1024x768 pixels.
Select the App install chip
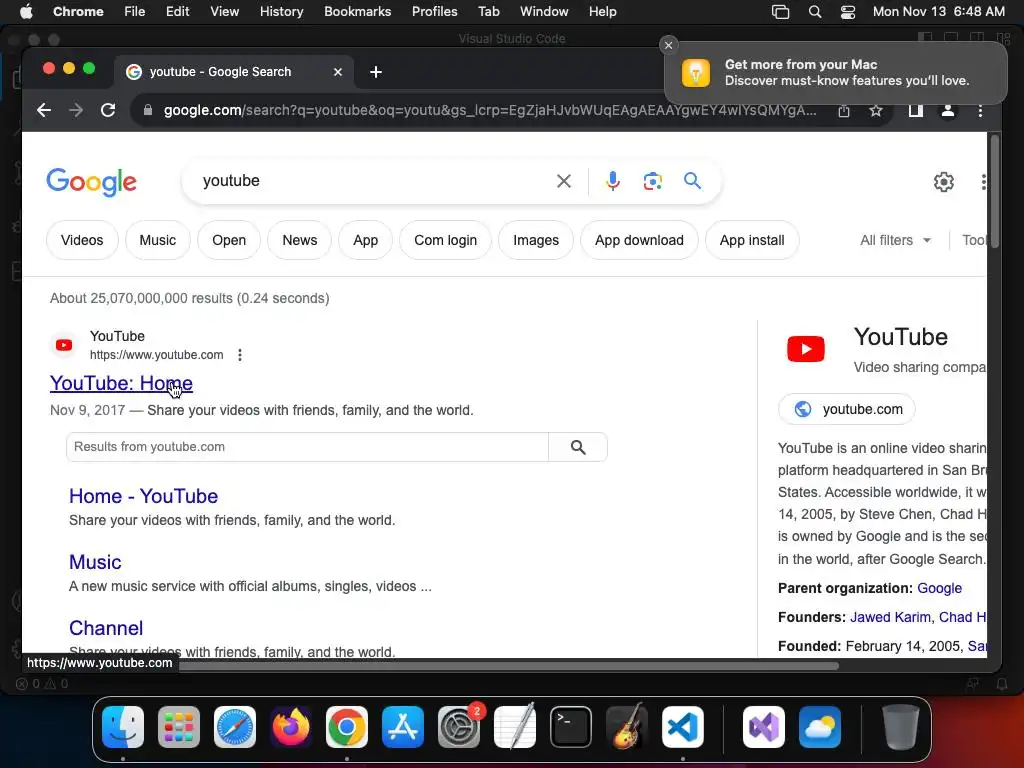coord(752,240)
